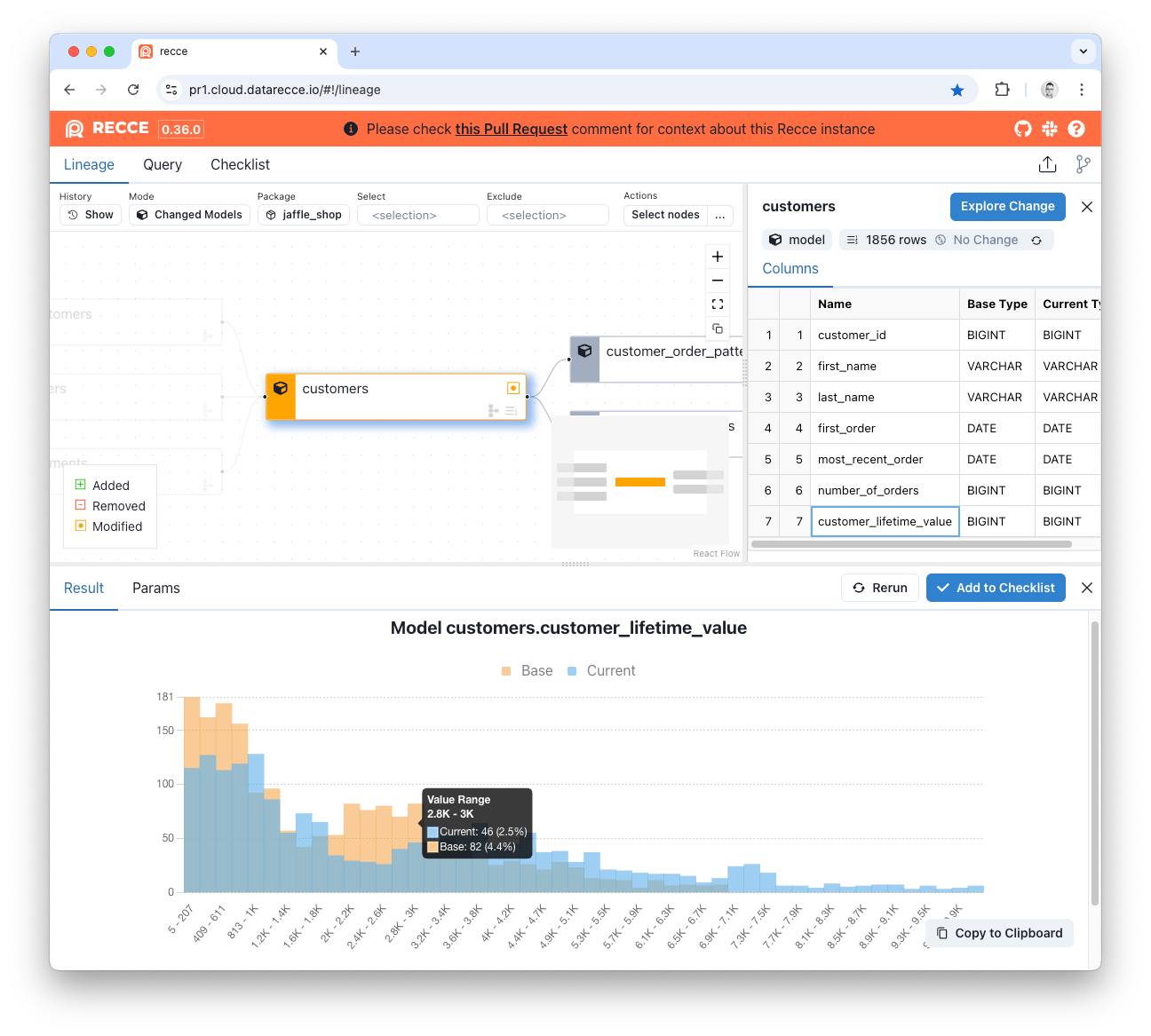Image resolution: width=1151 pixels, height=1036 pixels.
Task: Toggle Show history panel
Action: click(x=91, y=215)
